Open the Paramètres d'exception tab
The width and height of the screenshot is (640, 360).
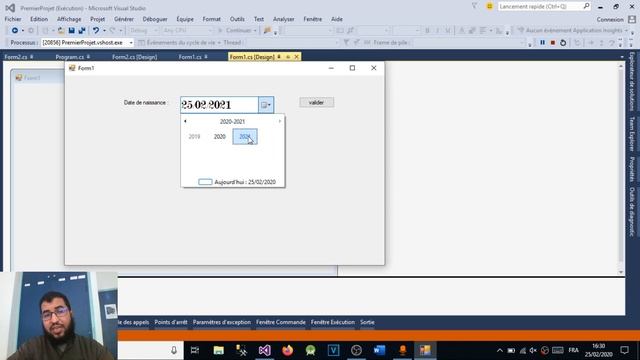222,322
